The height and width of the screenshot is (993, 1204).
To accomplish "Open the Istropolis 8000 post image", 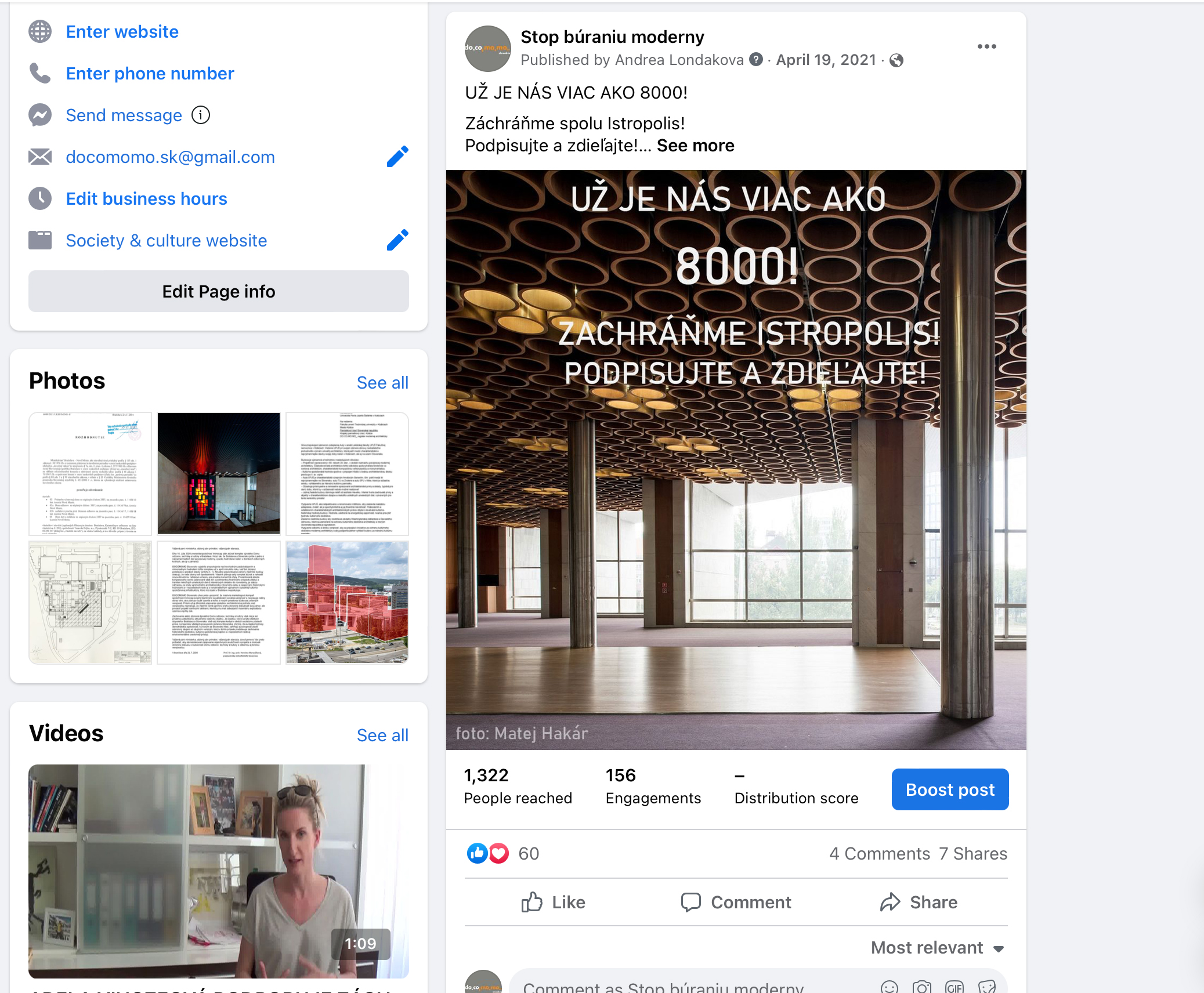I will (736, 459).
